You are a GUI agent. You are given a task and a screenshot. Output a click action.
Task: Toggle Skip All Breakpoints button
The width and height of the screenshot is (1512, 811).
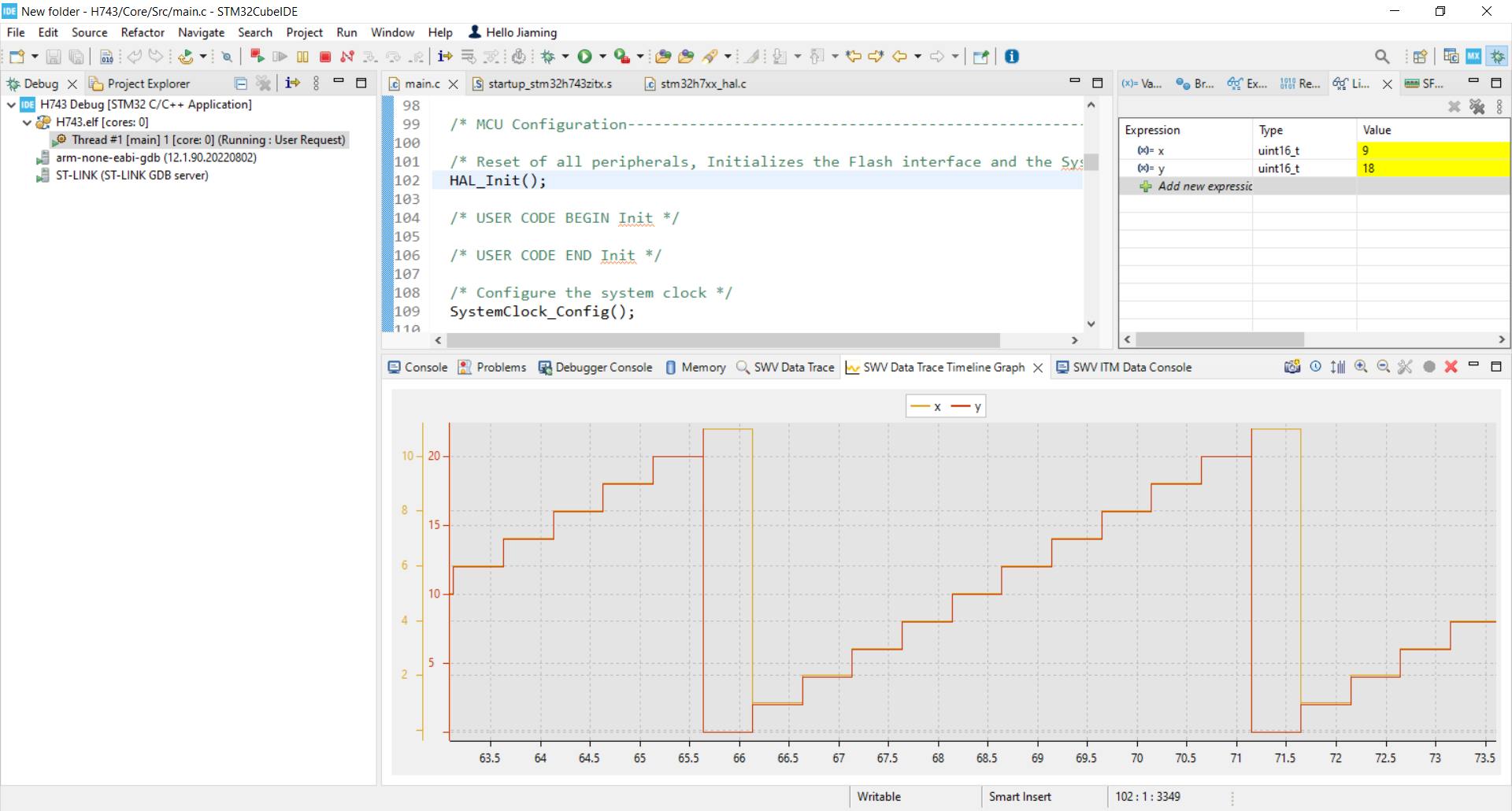tap(227, 57)
